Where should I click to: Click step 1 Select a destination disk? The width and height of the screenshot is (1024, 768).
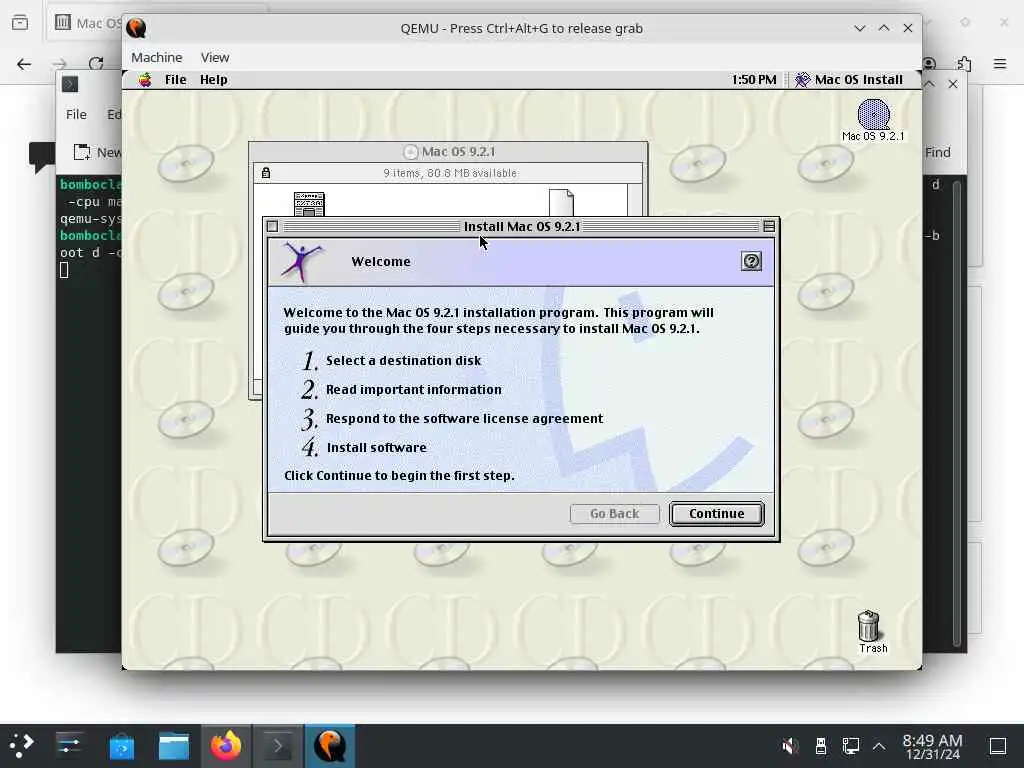coord(403,360)
